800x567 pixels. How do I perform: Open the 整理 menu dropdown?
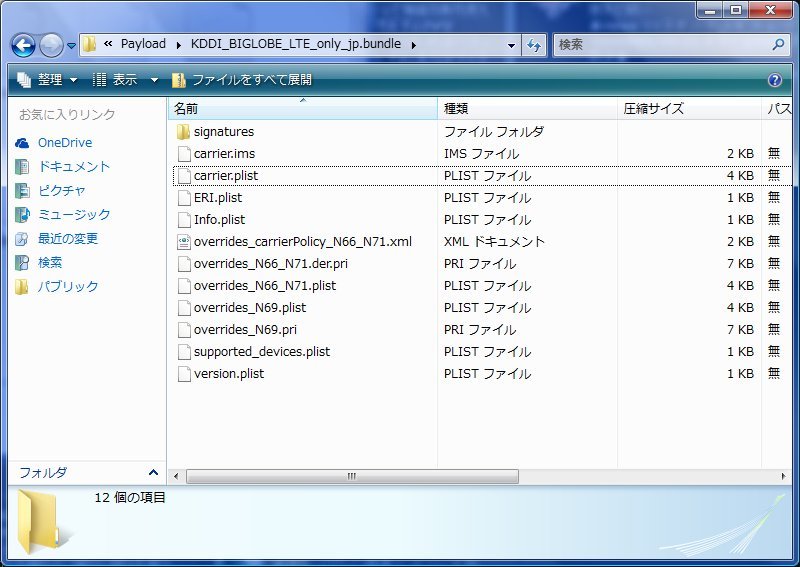coord(47,80)
